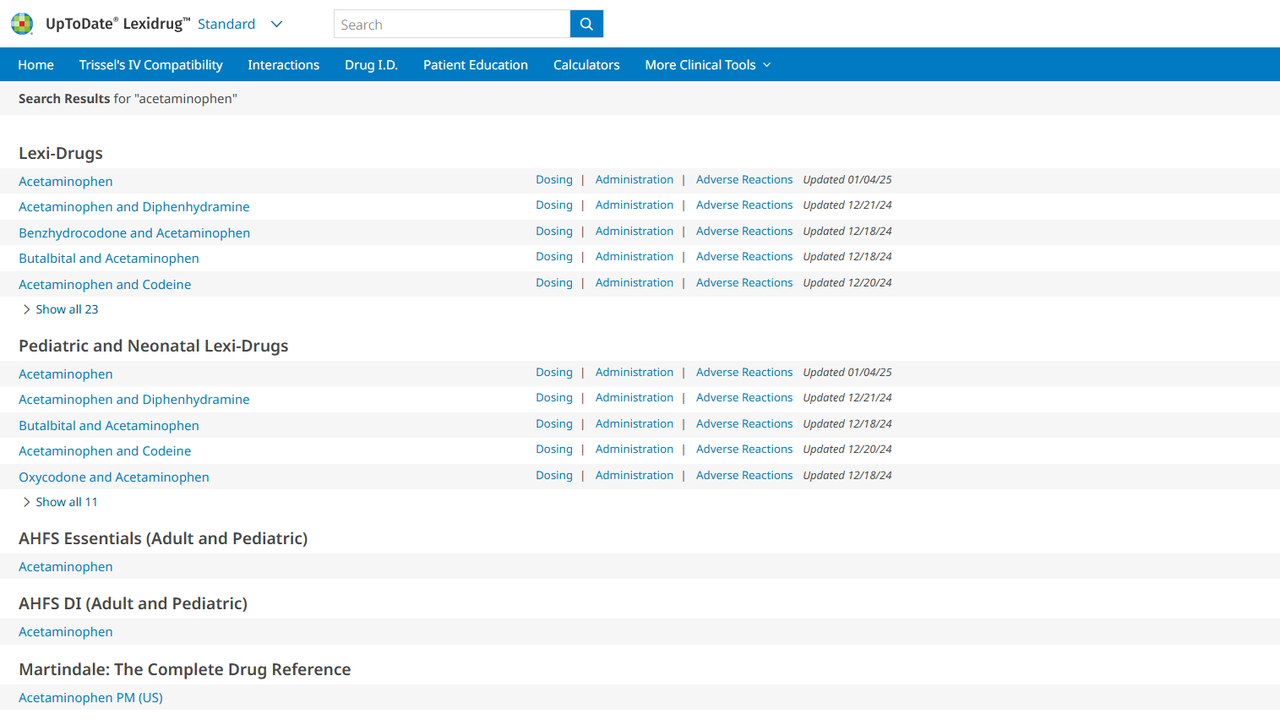Expand the More Clinical Tools menu
The image size is (1280, 720).
pyautogui.click(x=707, y=65)
